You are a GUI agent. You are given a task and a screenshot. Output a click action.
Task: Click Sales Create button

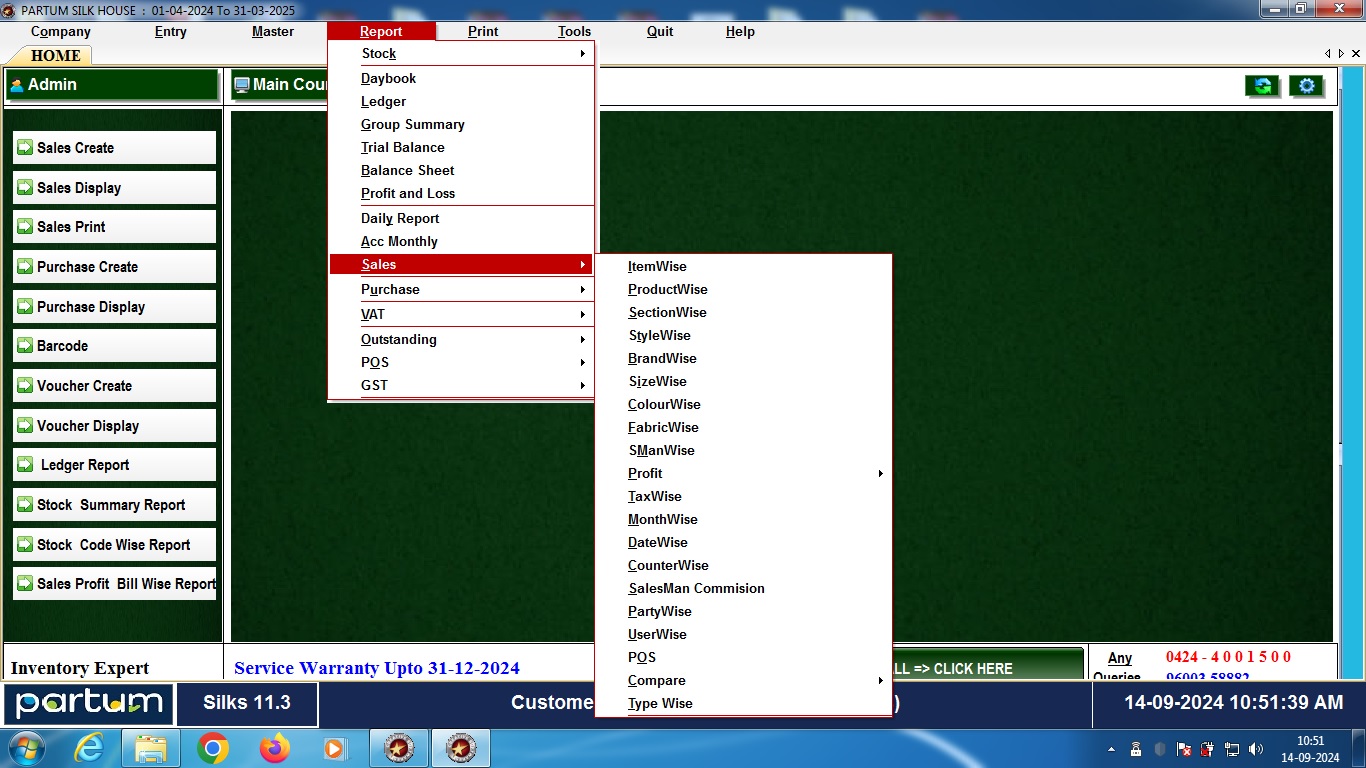(x=114, y=148)
